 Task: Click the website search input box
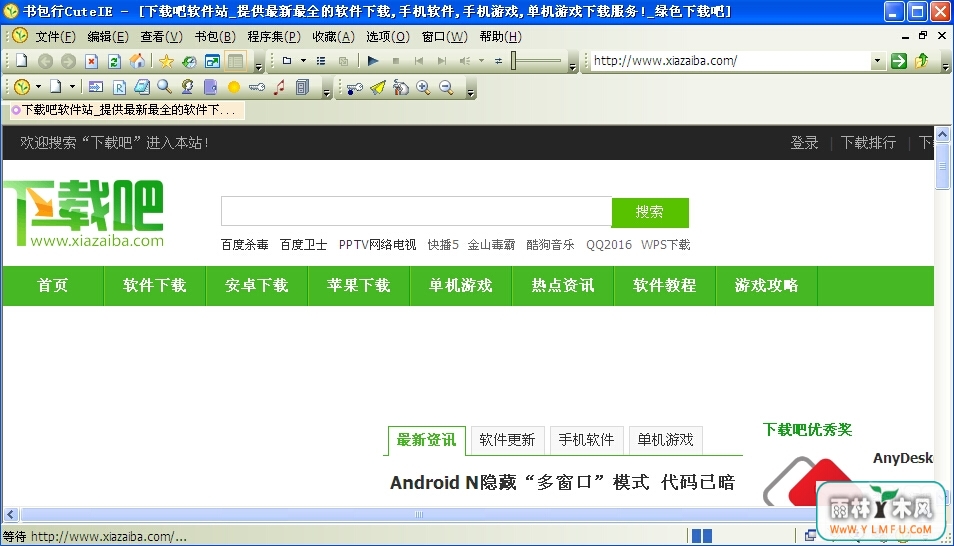pyautogui.click(x=417, y=211)
